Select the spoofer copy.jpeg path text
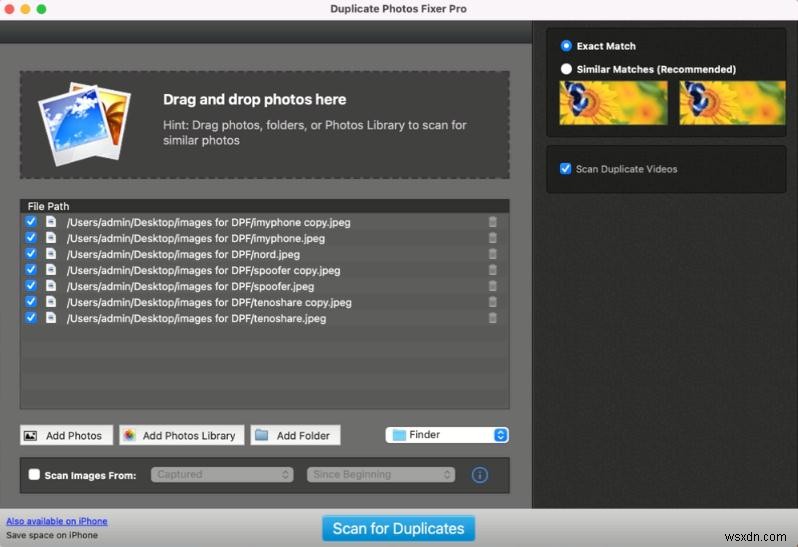The height and width of the screenshot is (547, 798). coord(204,270)
